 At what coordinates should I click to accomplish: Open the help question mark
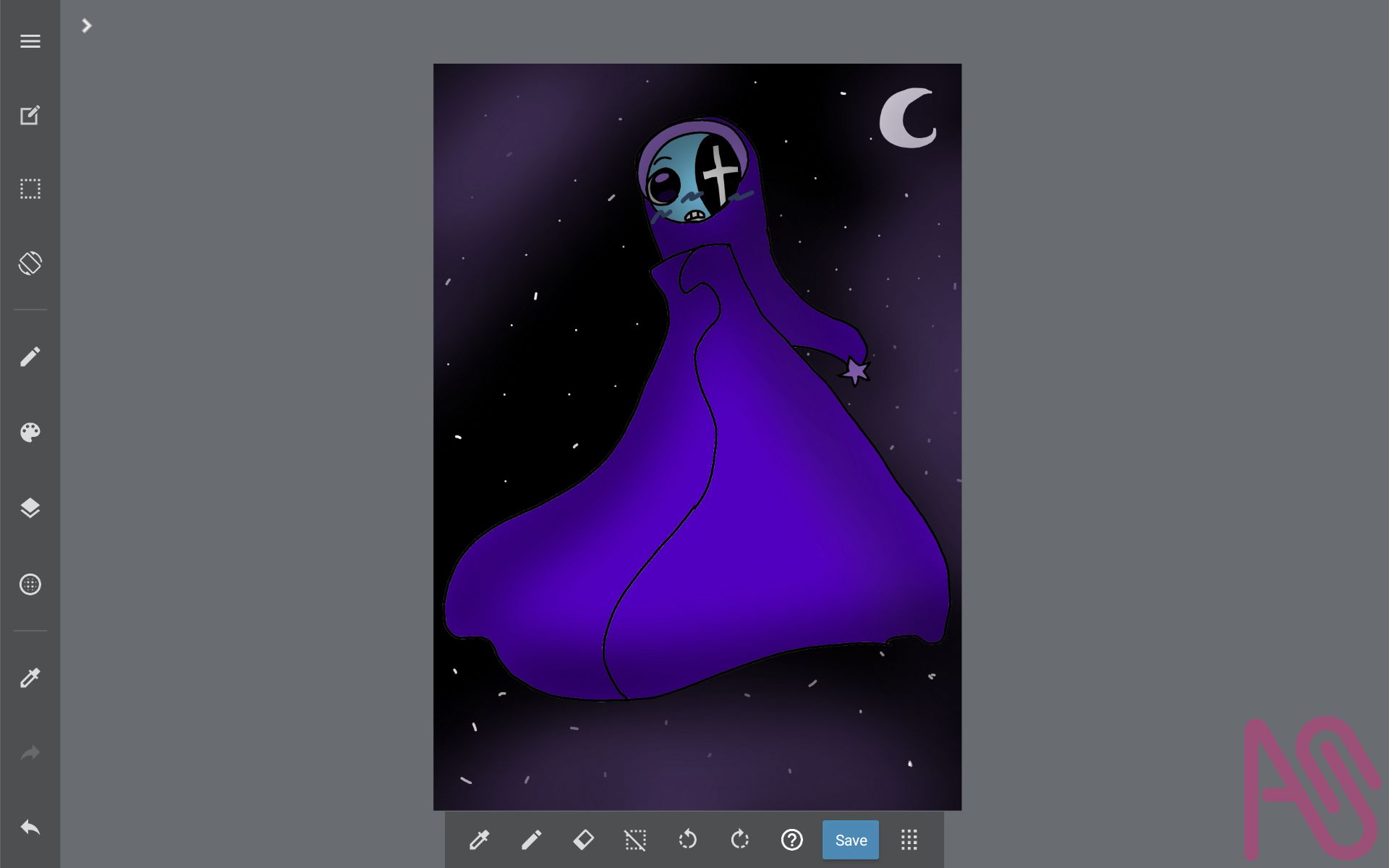coord(791,840)
